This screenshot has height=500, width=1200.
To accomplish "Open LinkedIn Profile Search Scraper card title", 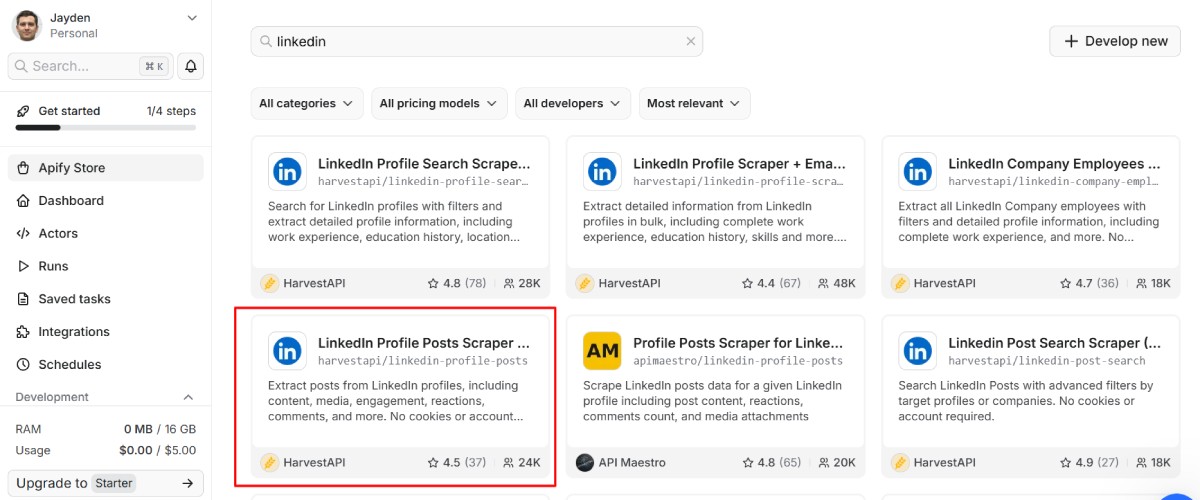I will coord(424,163).
